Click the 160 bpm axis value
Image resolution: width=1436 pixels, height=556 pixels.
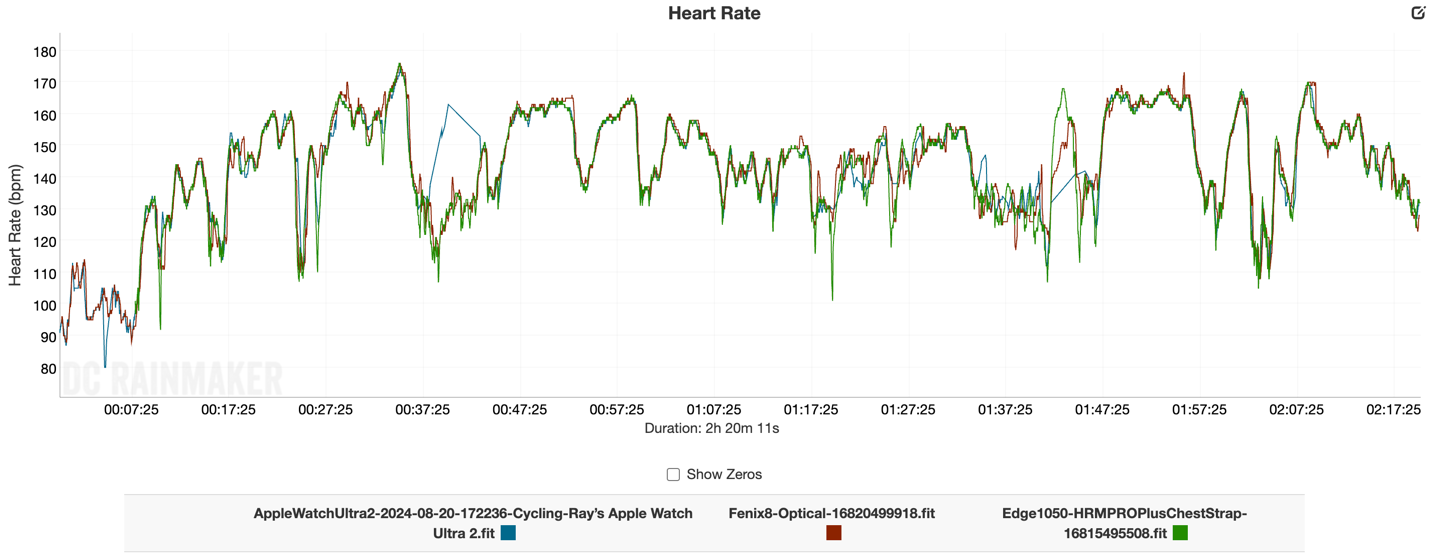45,115
